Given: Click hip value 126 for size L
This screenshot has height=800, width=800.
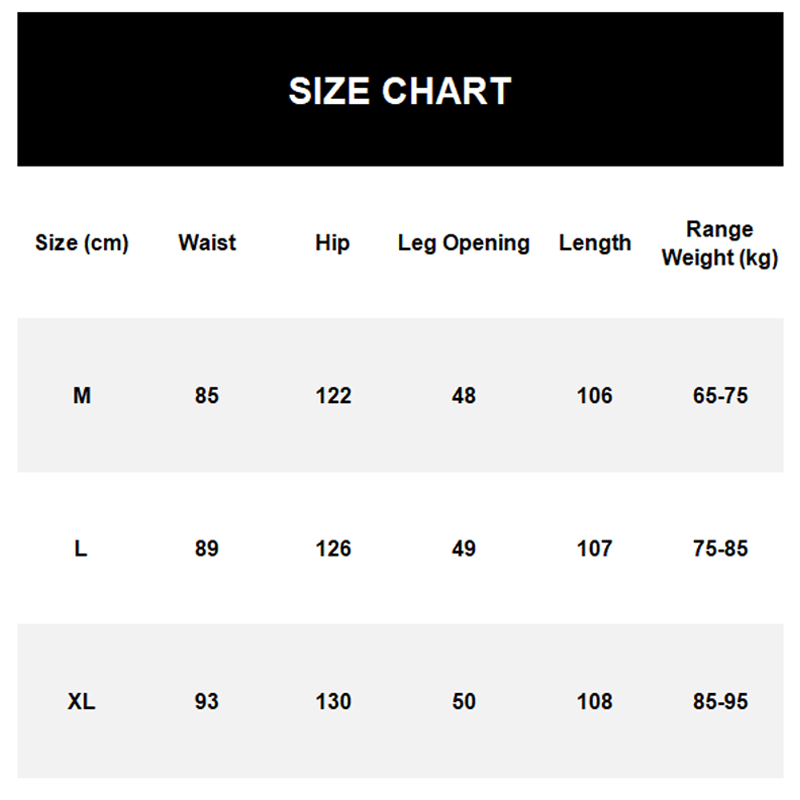Looking at the screenshot, I should point(333,549).
